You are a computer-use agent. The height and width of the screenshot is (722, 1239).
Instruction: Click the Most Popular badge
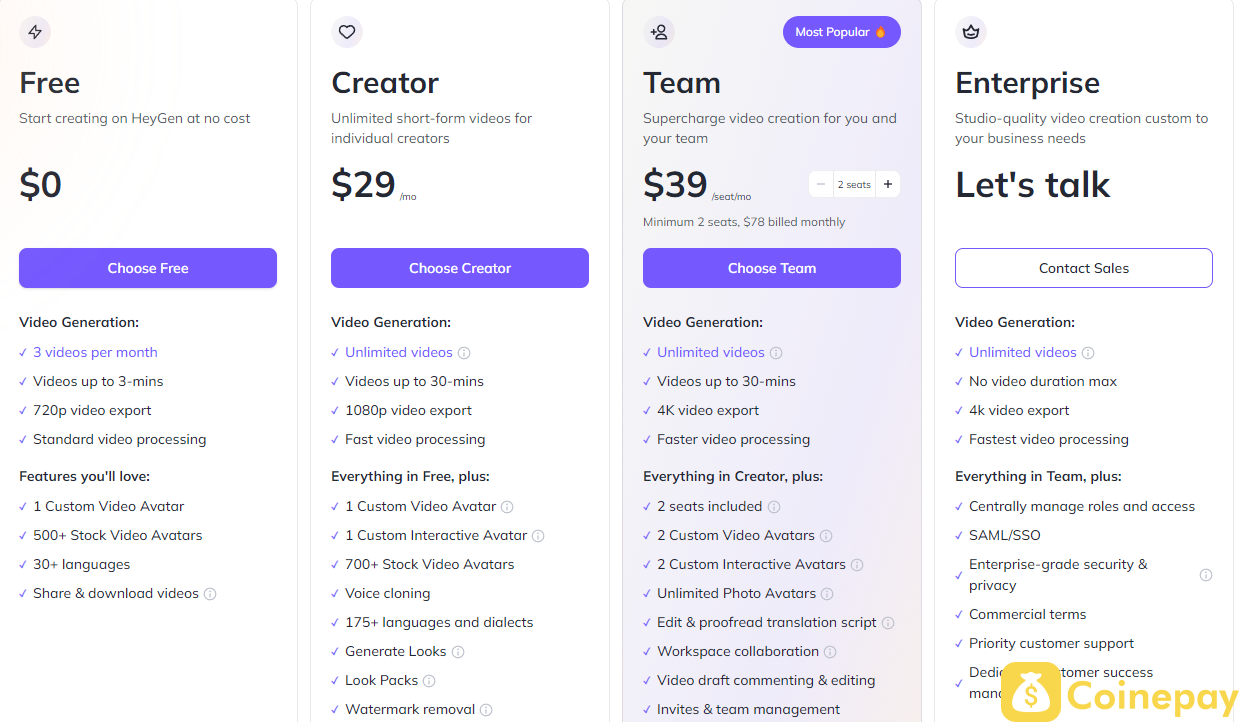click(x=842, y=32)
